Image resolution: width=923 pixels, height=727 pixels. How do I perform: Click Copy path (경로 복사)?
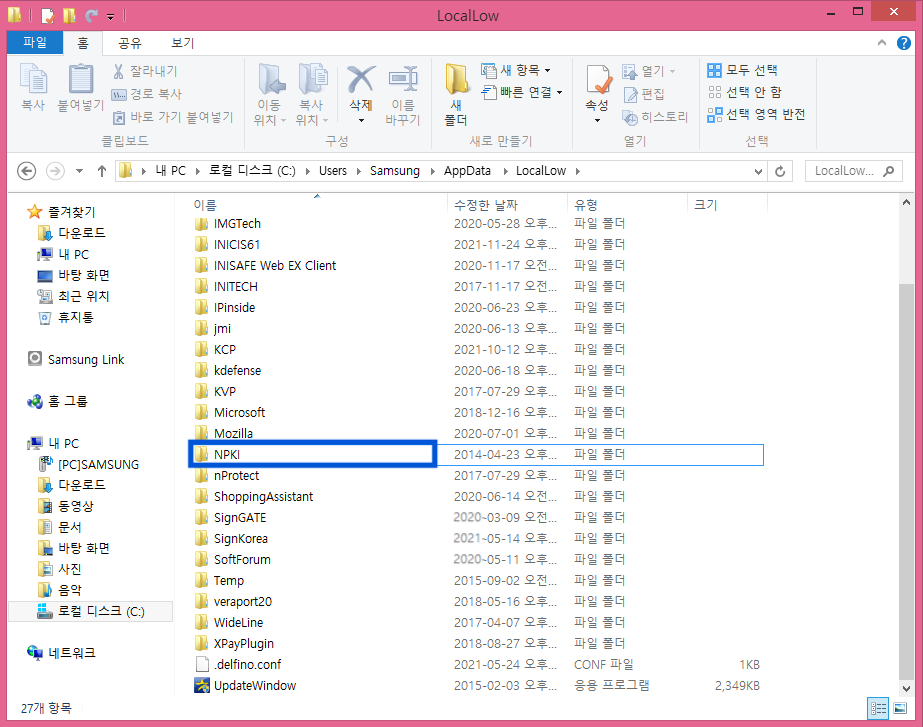(x=147, y=94)
